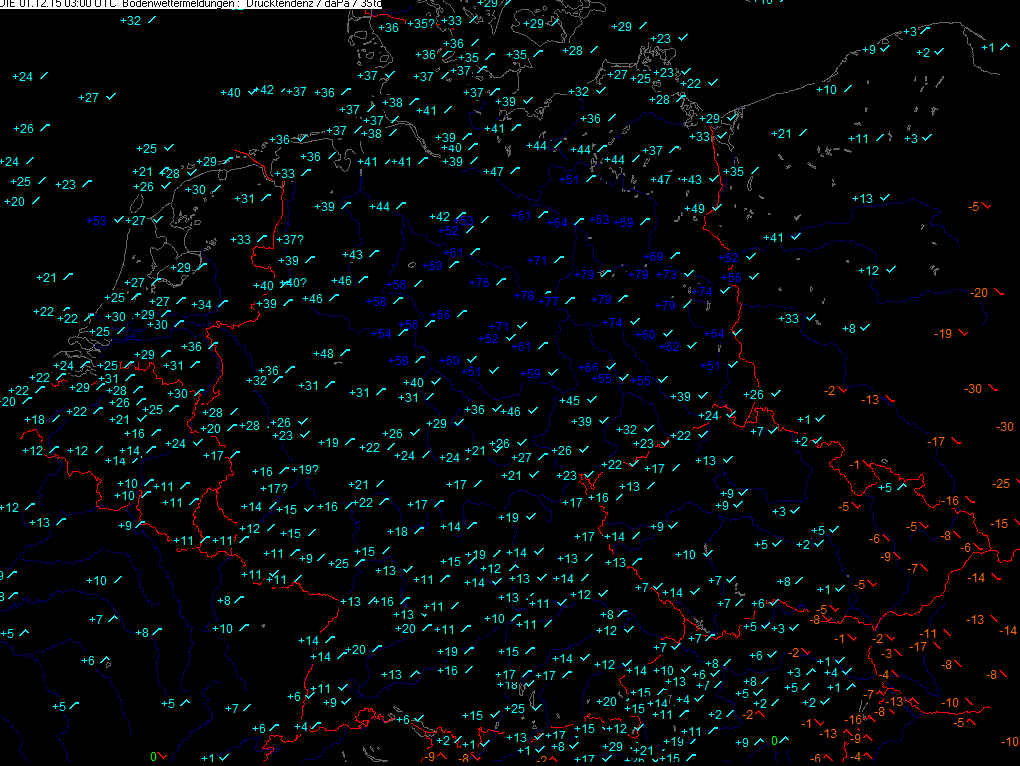This screenshot has height=766, width=1020.
Task: Click the +54 pressure tendency reading
Action: pos(381,333)
